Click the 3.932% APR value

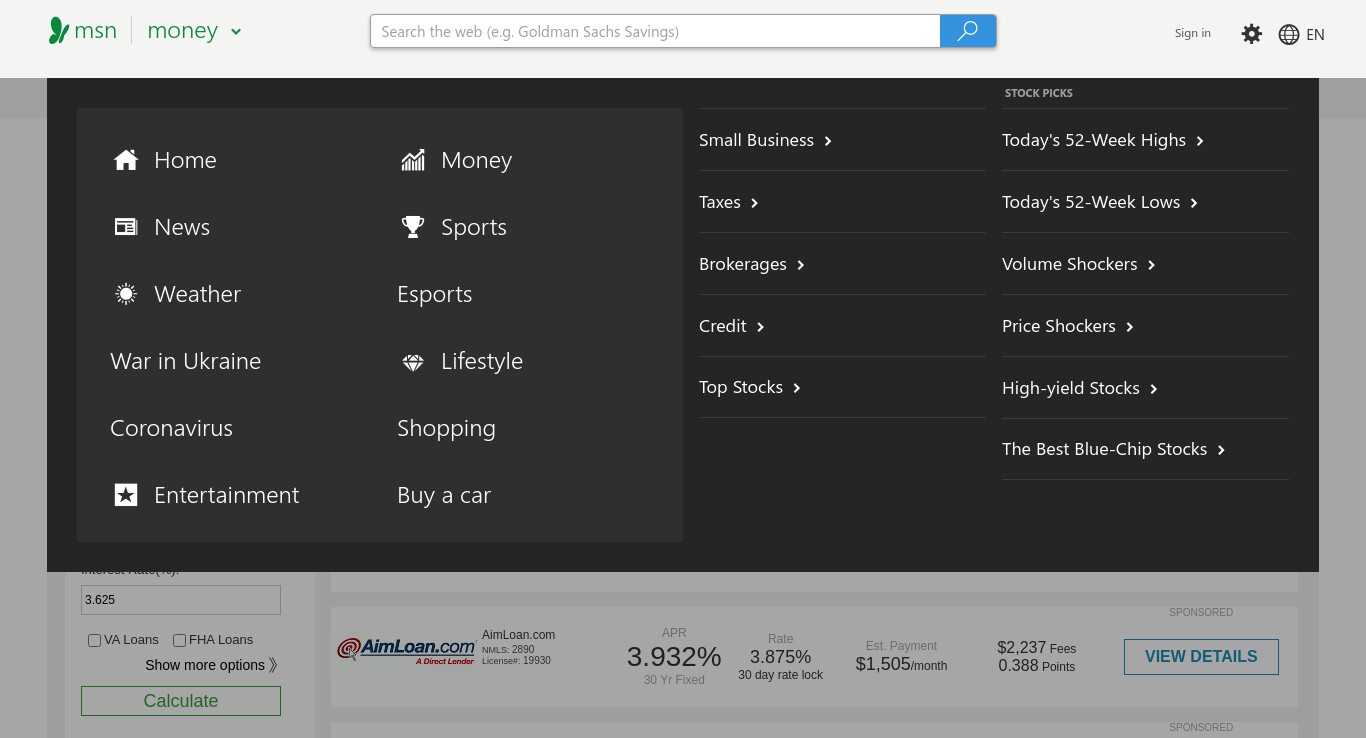tap(674, 657)
